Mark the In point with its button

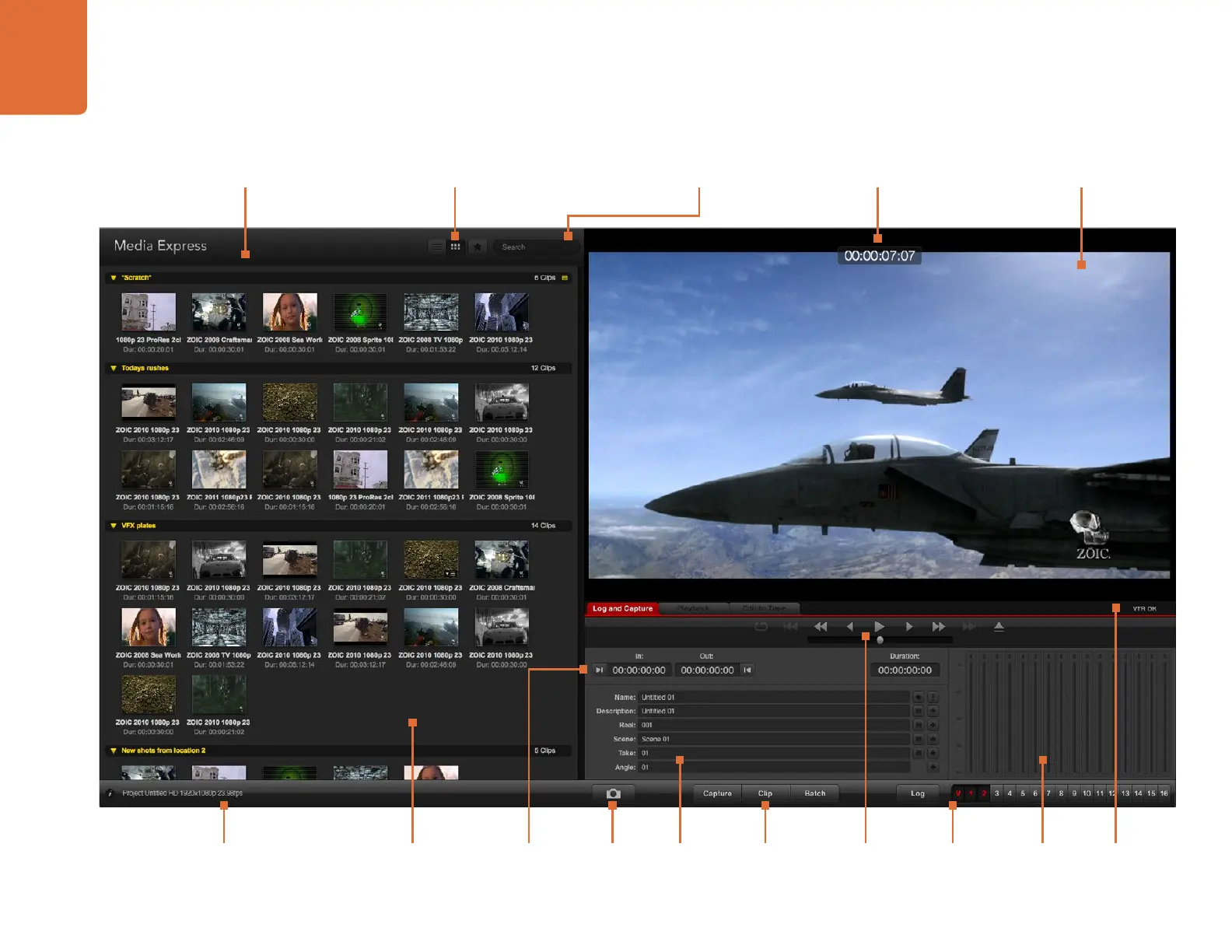click(x=599, y=670)
